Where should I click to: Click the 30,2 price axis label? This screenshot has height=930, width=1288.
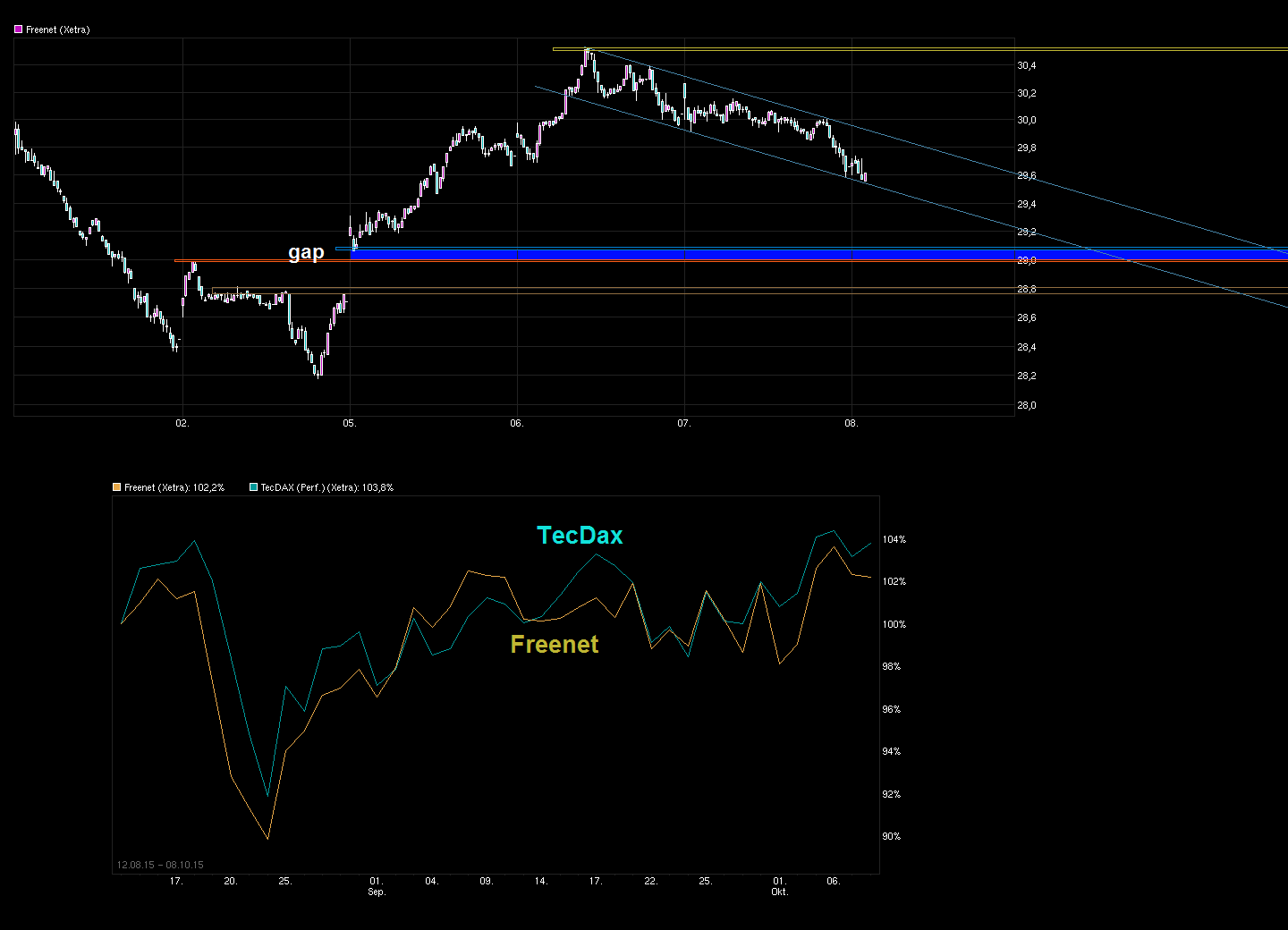click(x=1027, y=93)
